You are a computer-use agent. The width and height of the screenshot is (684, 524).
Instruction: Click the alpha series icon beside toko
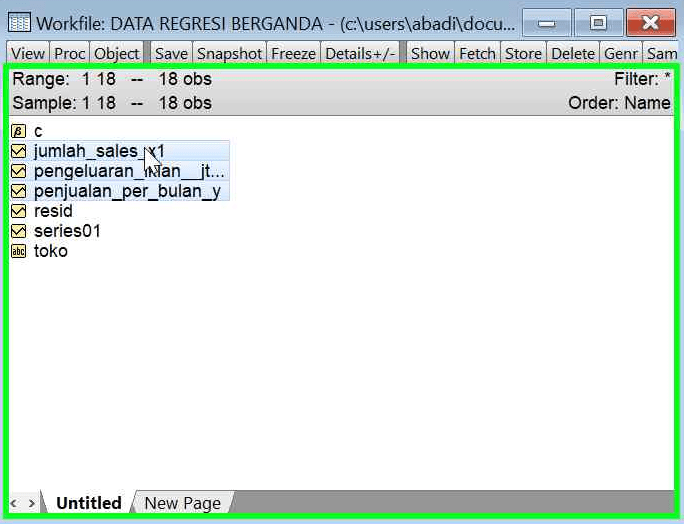coord(18,251)
